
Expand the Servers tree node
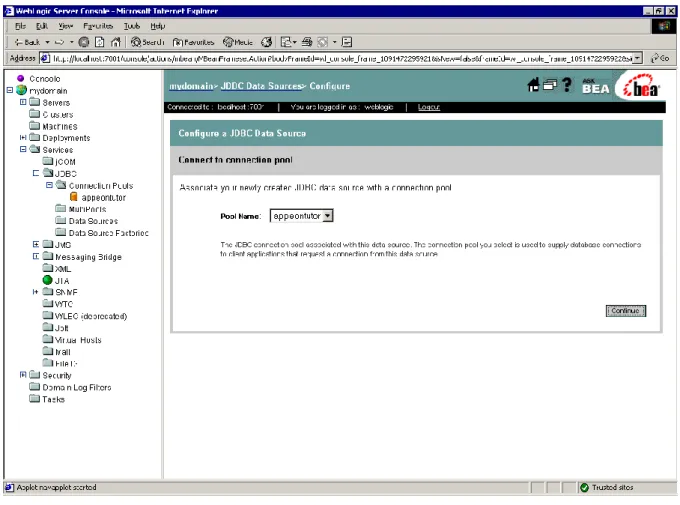pyautogui.click(x=23, y=102)
